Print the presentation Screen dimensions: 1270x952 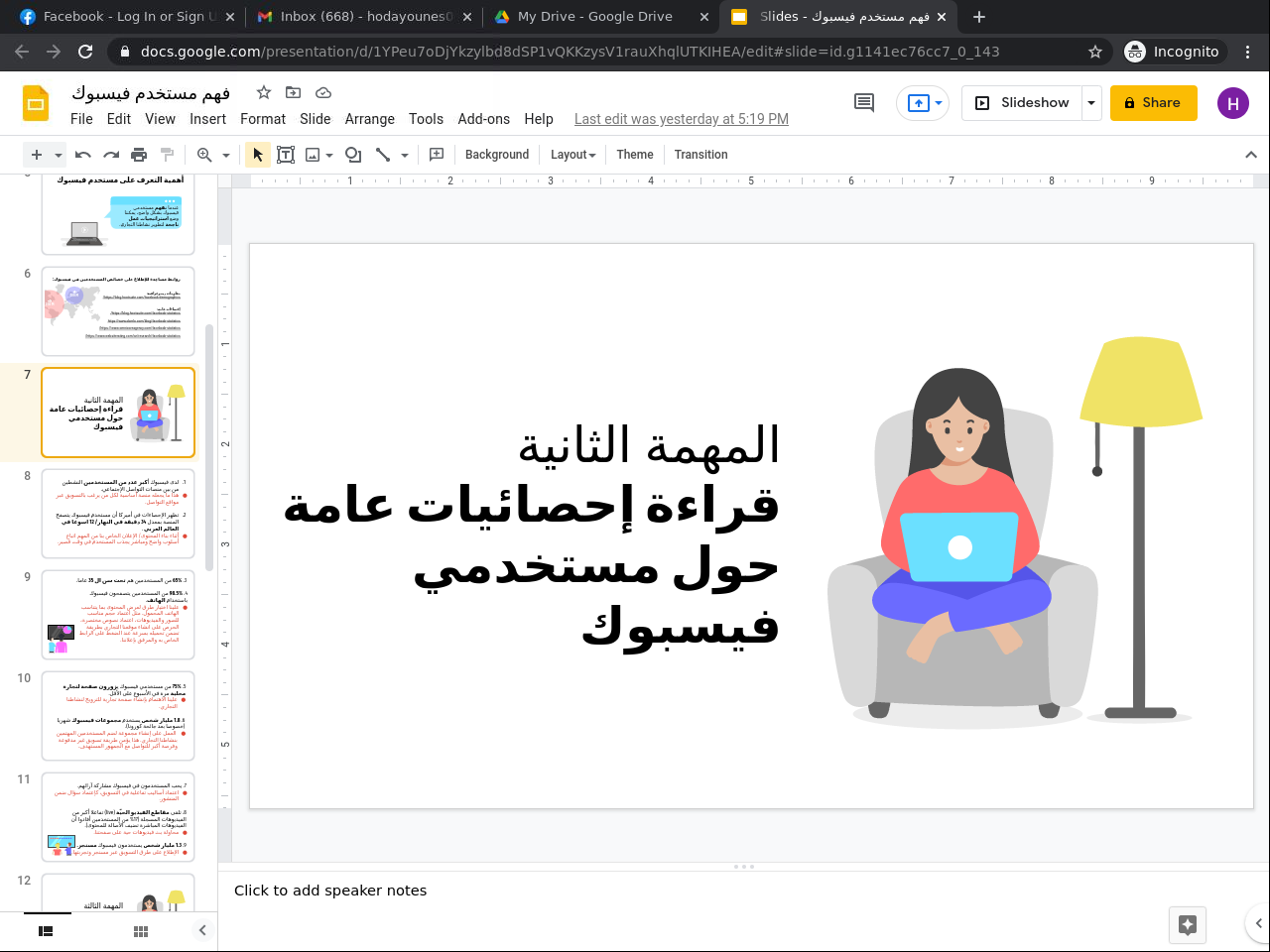[x=139, y=155]
